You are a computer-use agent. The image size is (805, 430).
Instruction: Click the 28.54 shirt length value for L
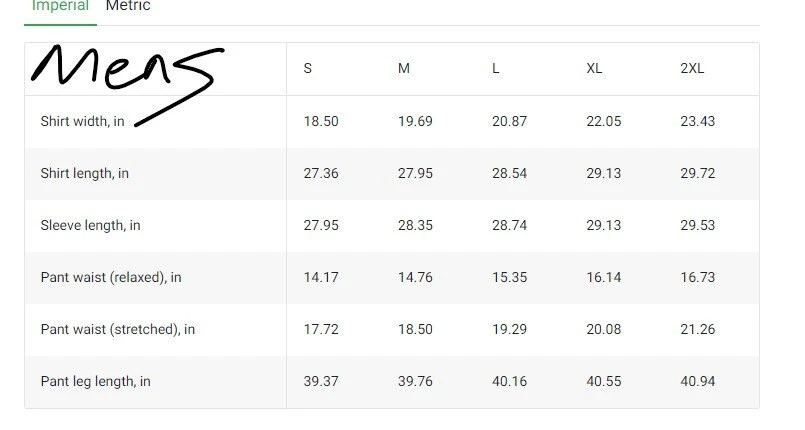[509, 173]
